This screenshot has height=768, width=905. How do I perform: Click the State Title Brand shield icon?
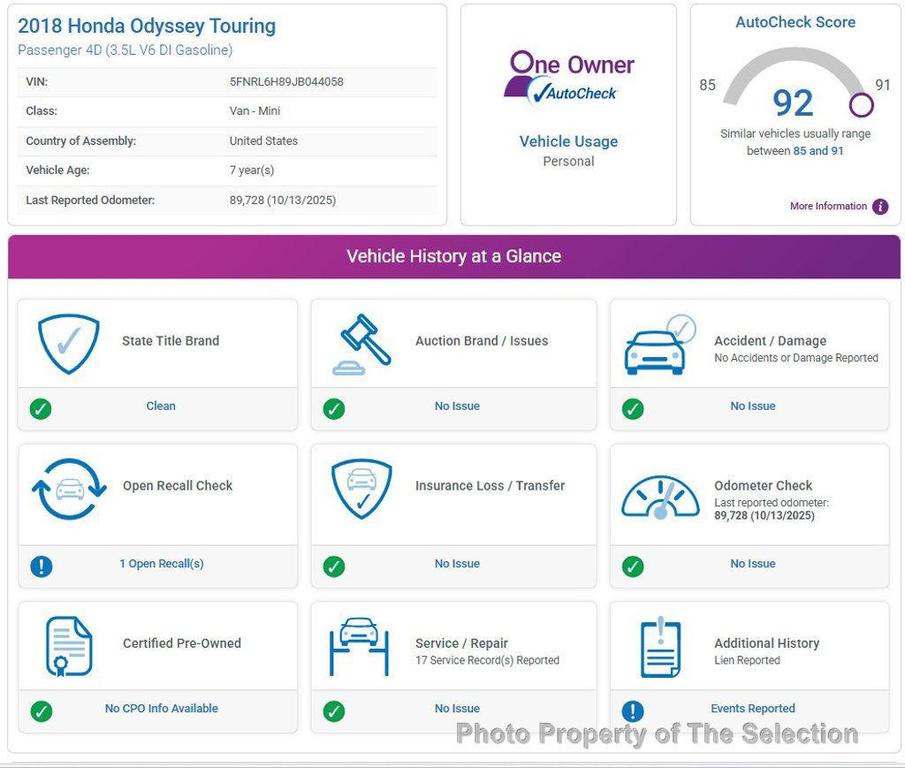click(68, 343)
